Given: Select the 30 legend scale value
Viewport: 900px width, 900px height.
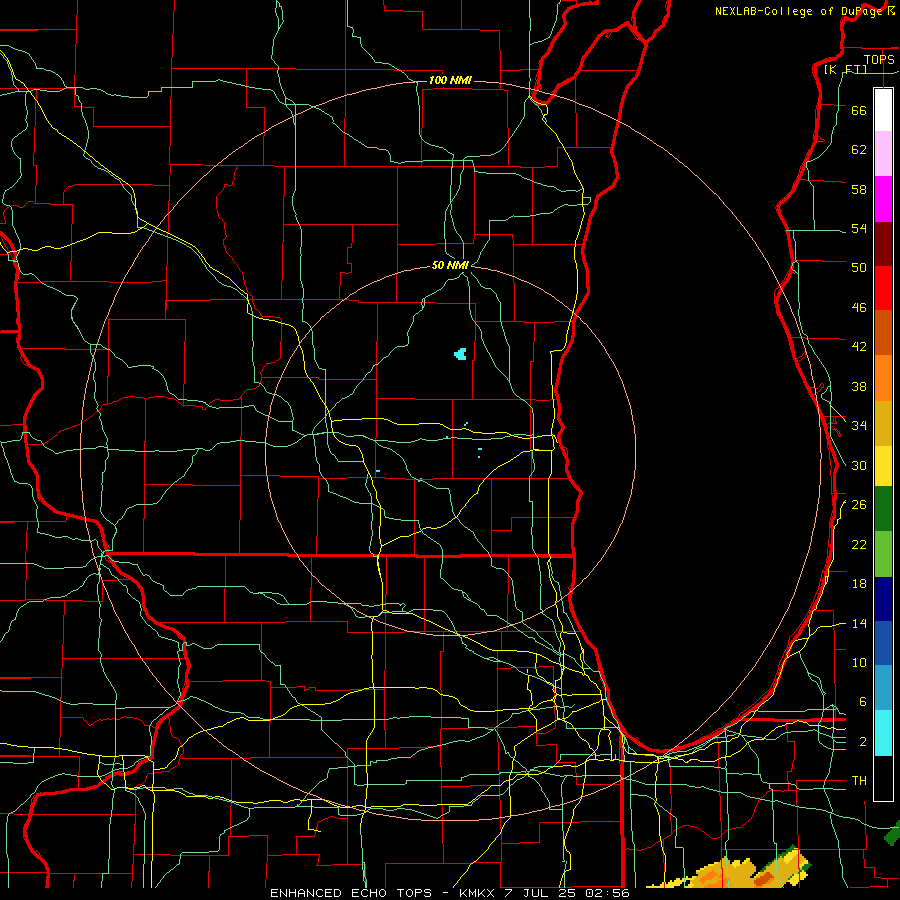Looking at the screenshot, I should tap(859, 465).
